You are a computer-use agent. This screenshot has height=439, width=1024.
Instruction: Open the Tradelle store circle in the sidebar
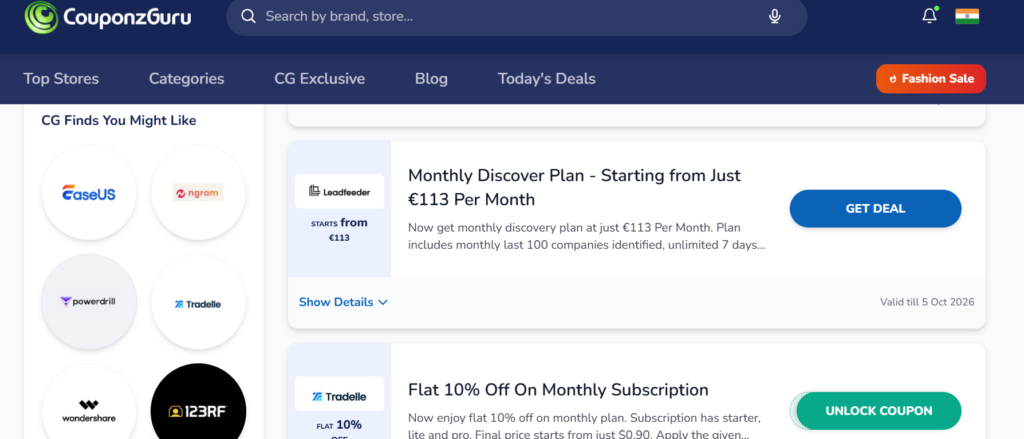pyautogui.click(x=199, y=302)
